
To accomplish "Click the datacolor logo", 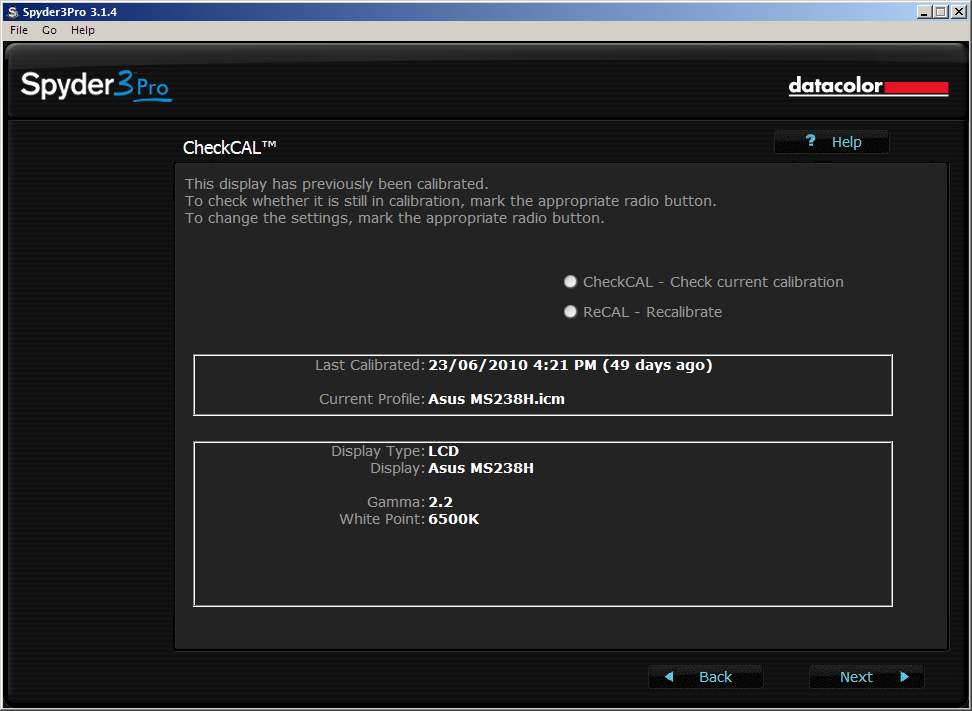I will click(x=868, y=86).
